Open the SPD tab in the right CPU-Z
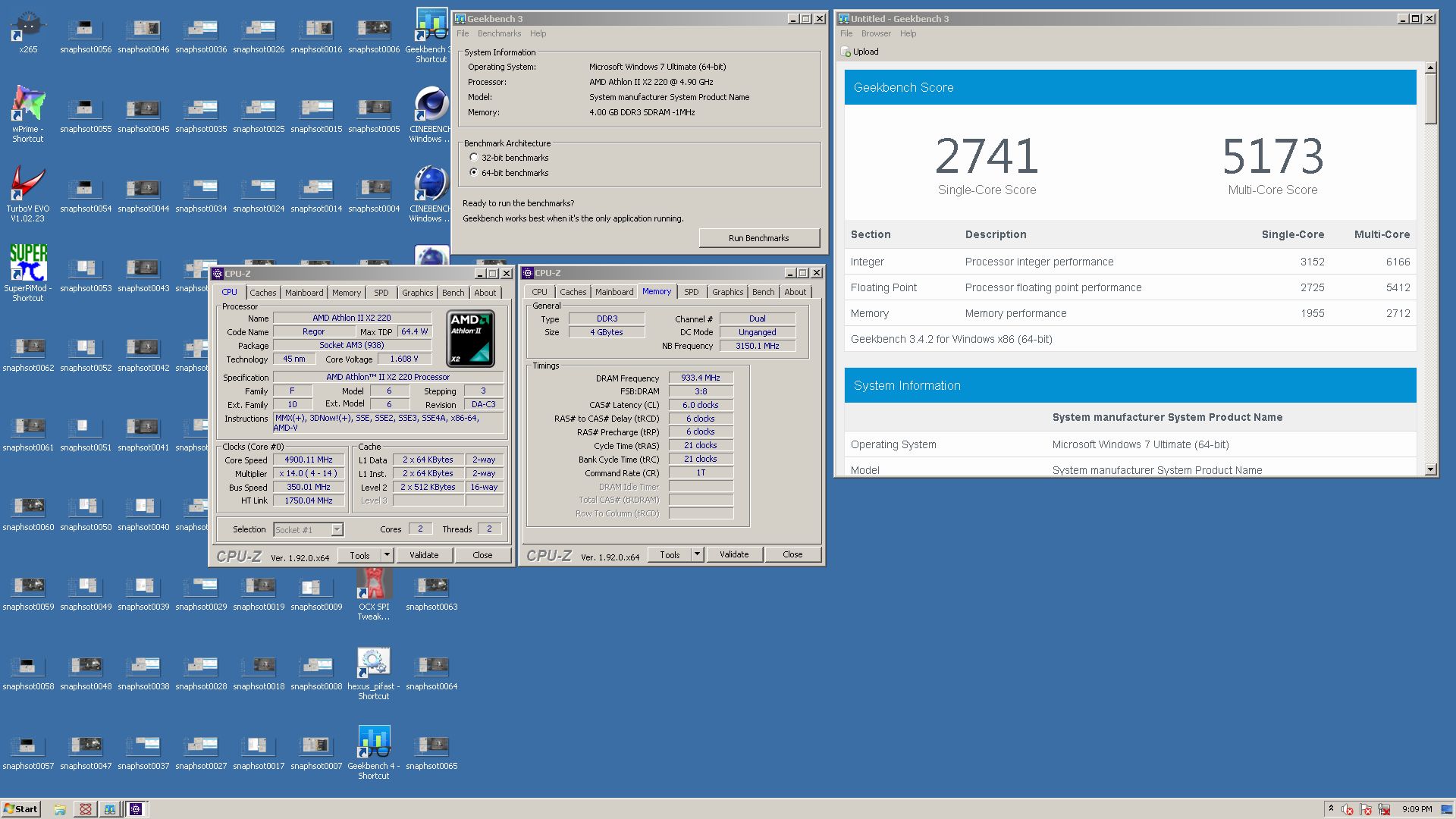Image resolution: width=1456 pixels, height=819 pixels. (x=691, y=292)
